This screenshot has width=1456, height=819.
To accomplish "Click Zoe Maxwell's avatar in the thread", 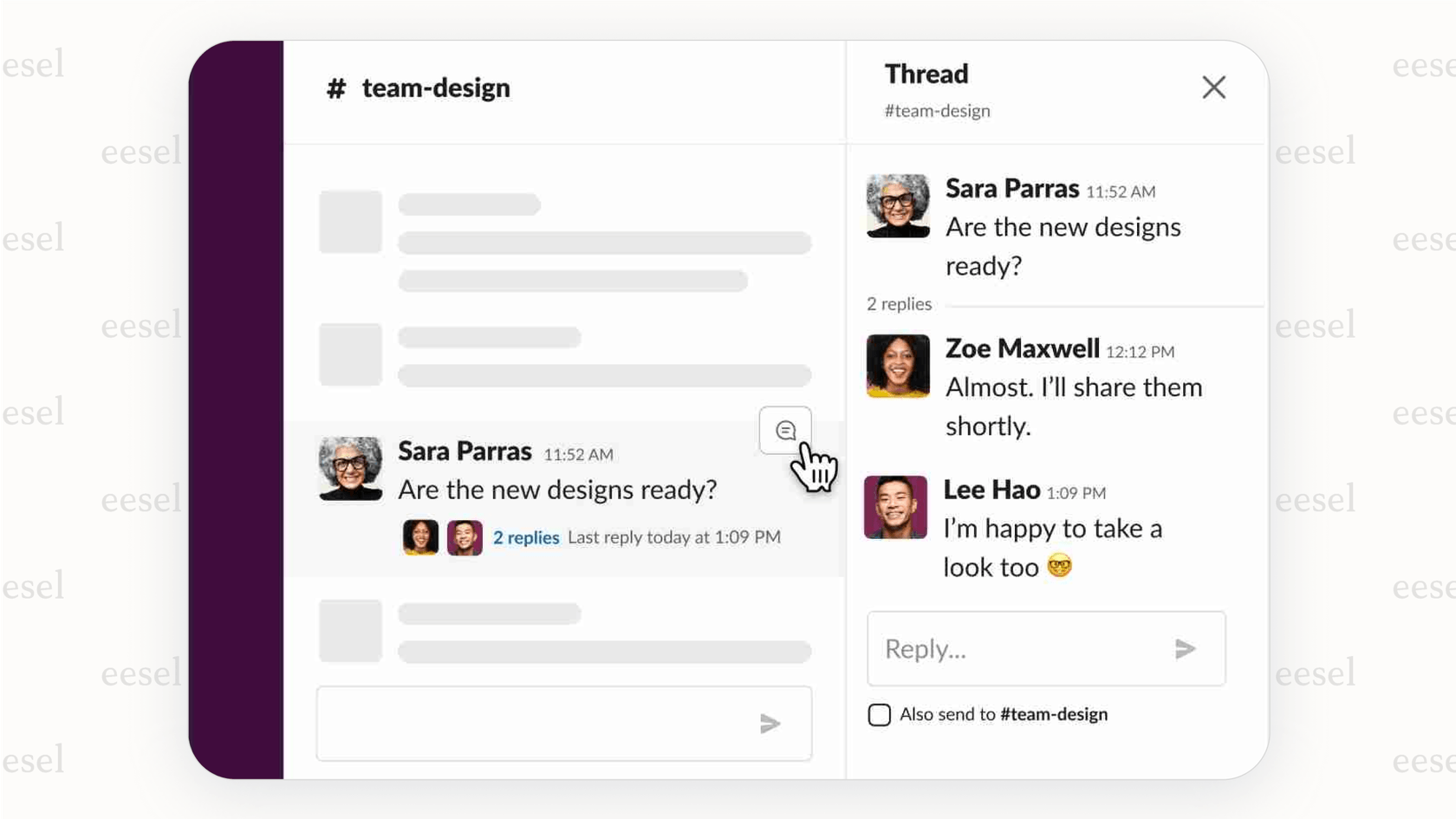I will click(897, 366).
